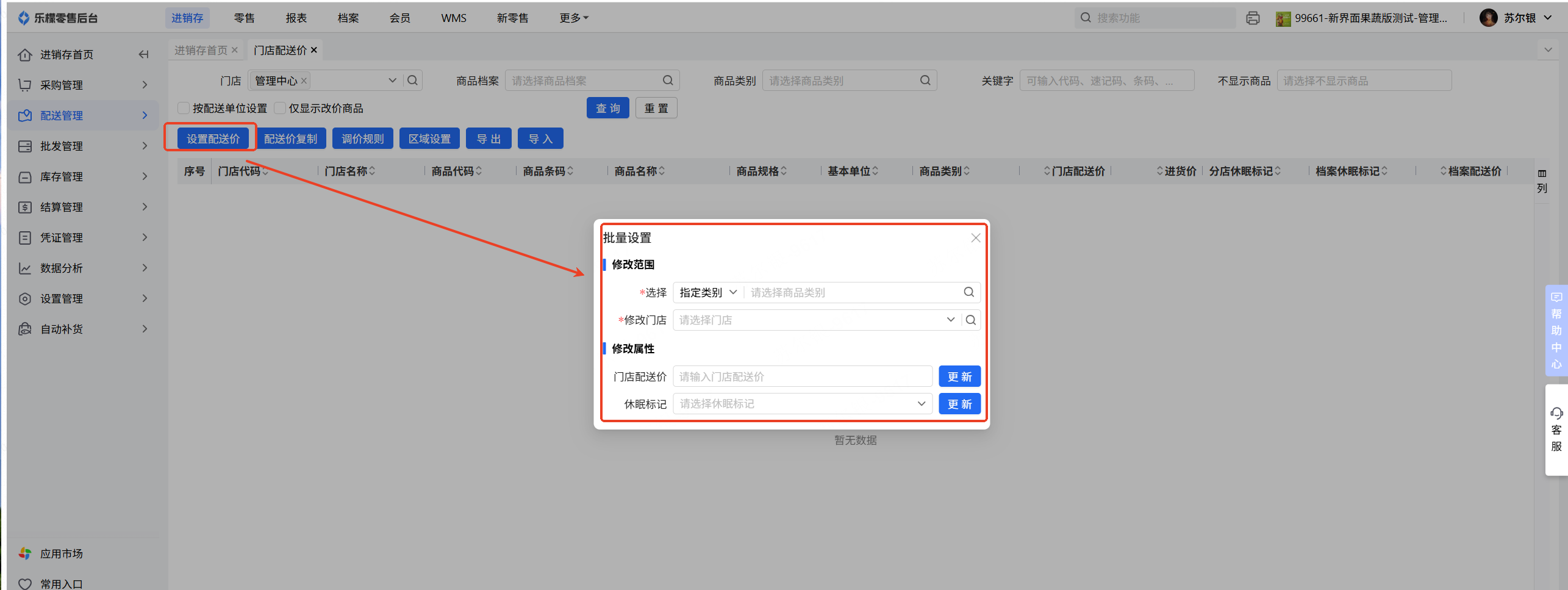Select the WMS top menu
The image size is (1568, 590).
pos(454,18)
